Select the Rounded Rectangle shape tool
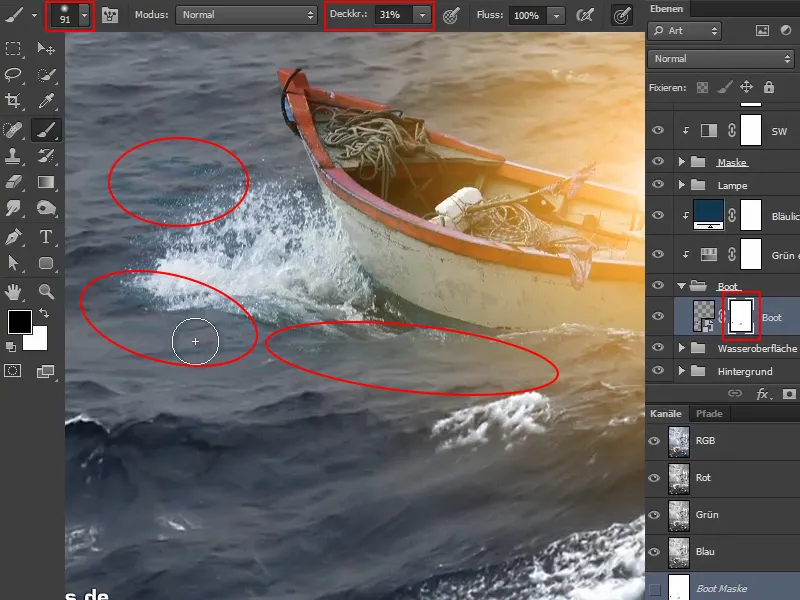Viewport: 800px width, 600px height. click(x=46, y=263)
